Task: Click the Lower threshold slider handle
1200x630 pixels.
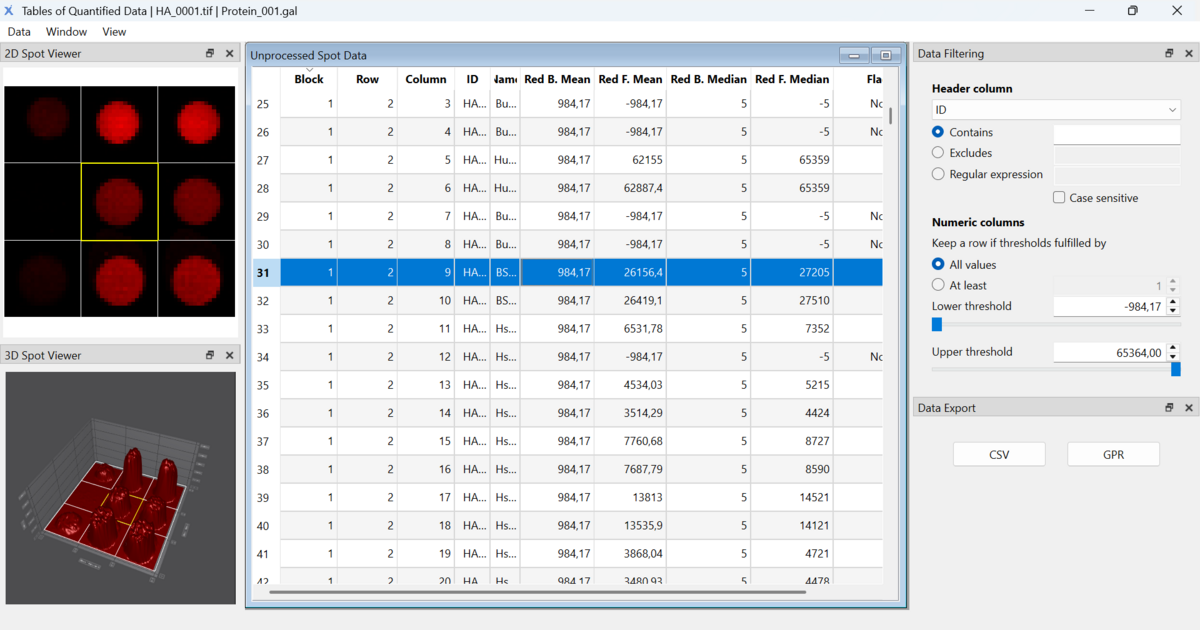Action: coord(937,324)
